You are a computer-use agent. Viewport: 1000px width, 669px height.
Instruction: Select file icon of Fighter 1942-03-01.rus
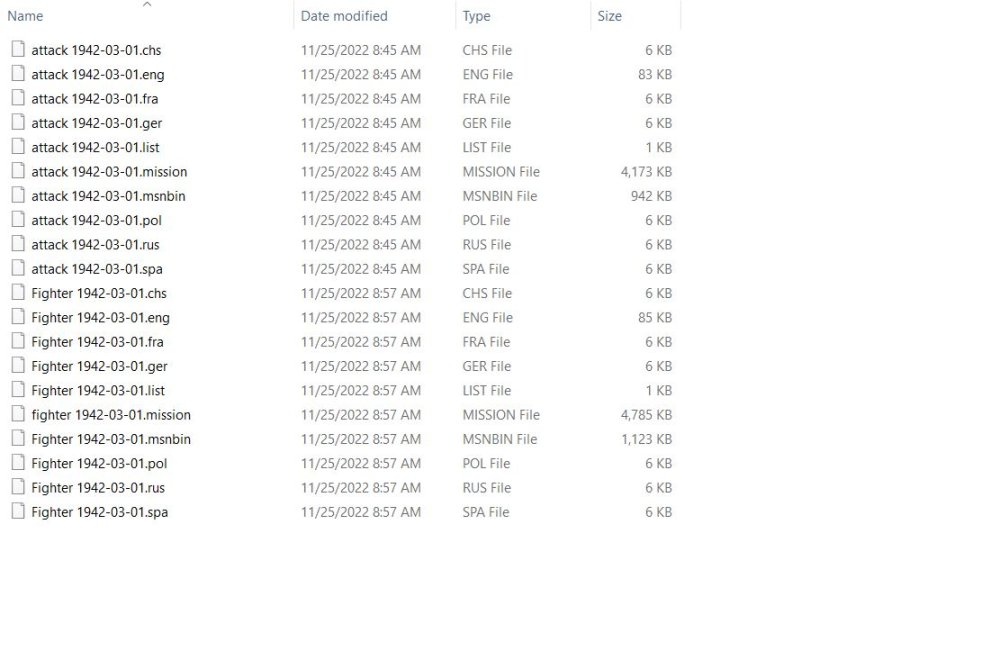pos(18,487)
